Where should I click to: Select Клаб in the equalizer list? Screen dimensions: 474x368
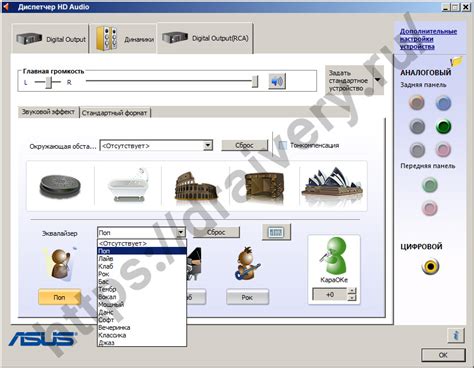142,266
